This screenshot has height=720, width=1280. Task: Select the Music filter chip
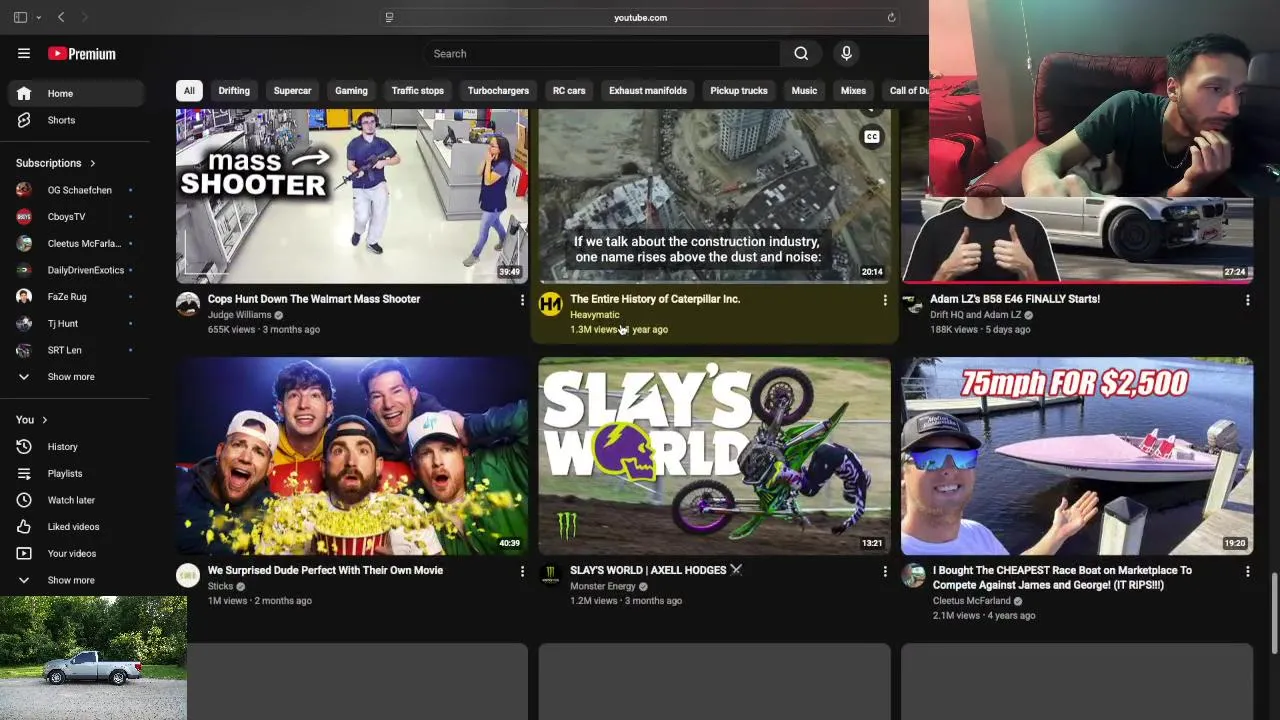[804, 91]
